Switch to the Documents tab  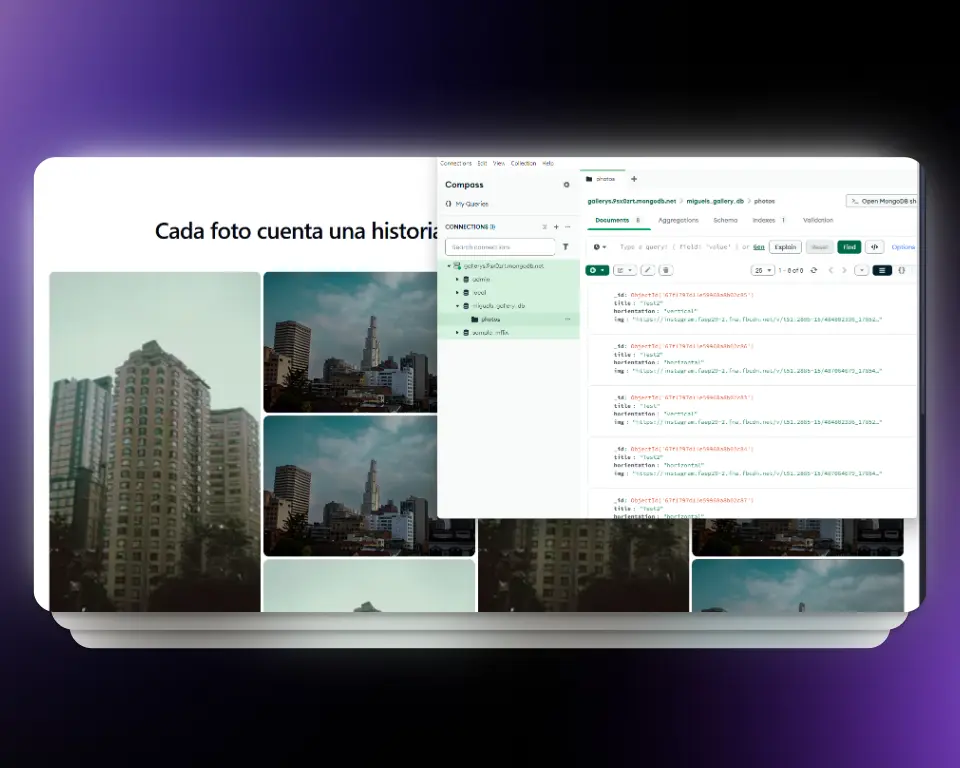(x=618, y=220)
